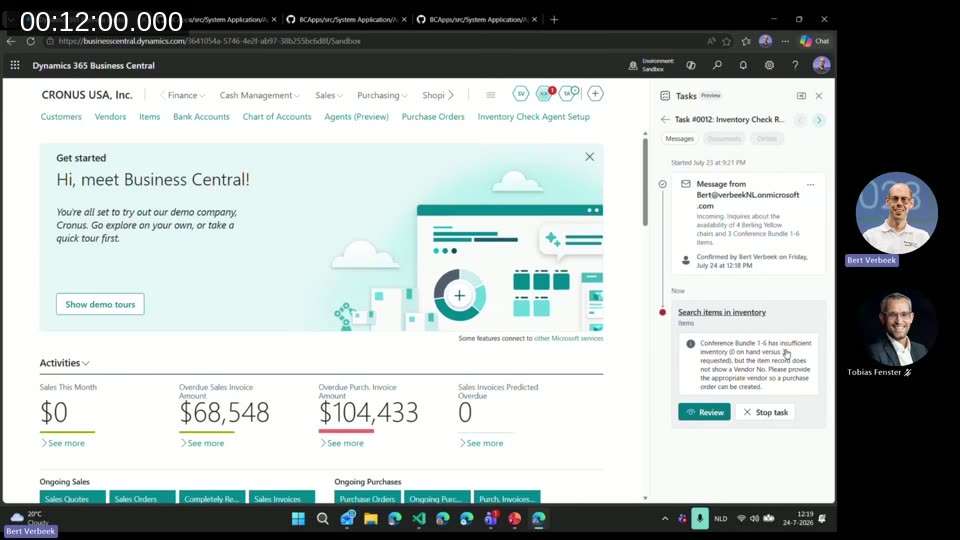Viewport: 960px width, 540px height.
Task: Click the TA agent icon
Action: click(x=568, y=94)
